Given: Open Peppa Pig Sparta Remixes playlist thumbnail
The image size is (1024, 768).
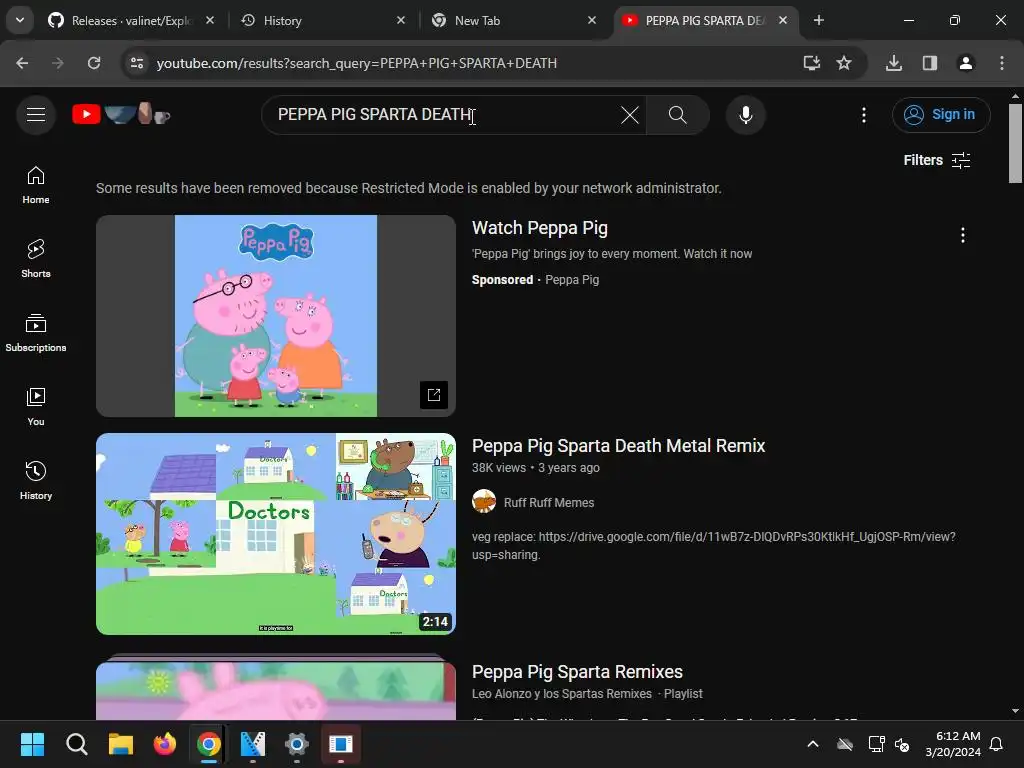Looking at the screenshot, I should pyautogui.click(x=276, y=688).
